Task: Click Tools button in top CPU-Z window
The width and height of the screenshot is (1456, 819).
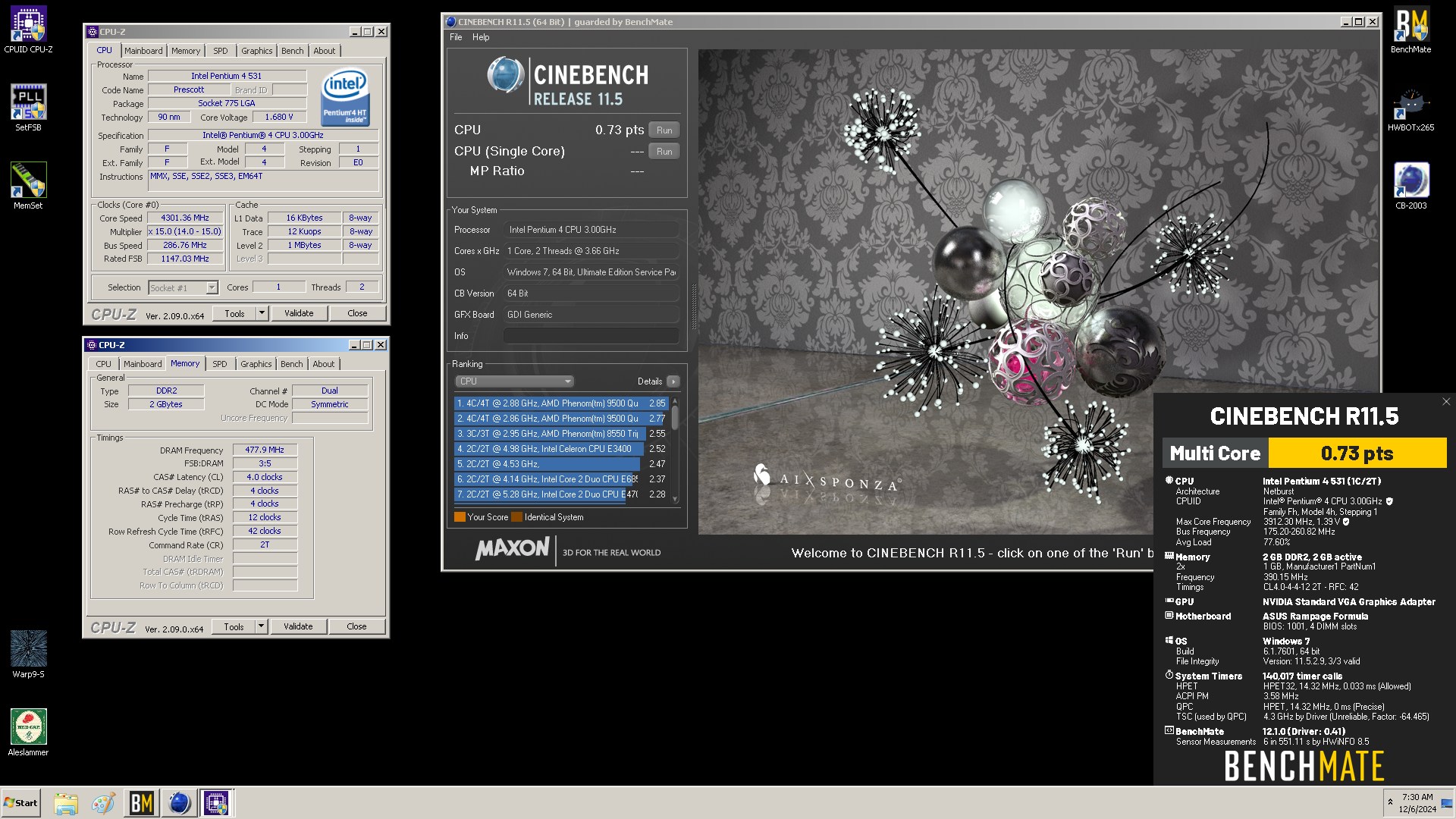Action: 234,313
